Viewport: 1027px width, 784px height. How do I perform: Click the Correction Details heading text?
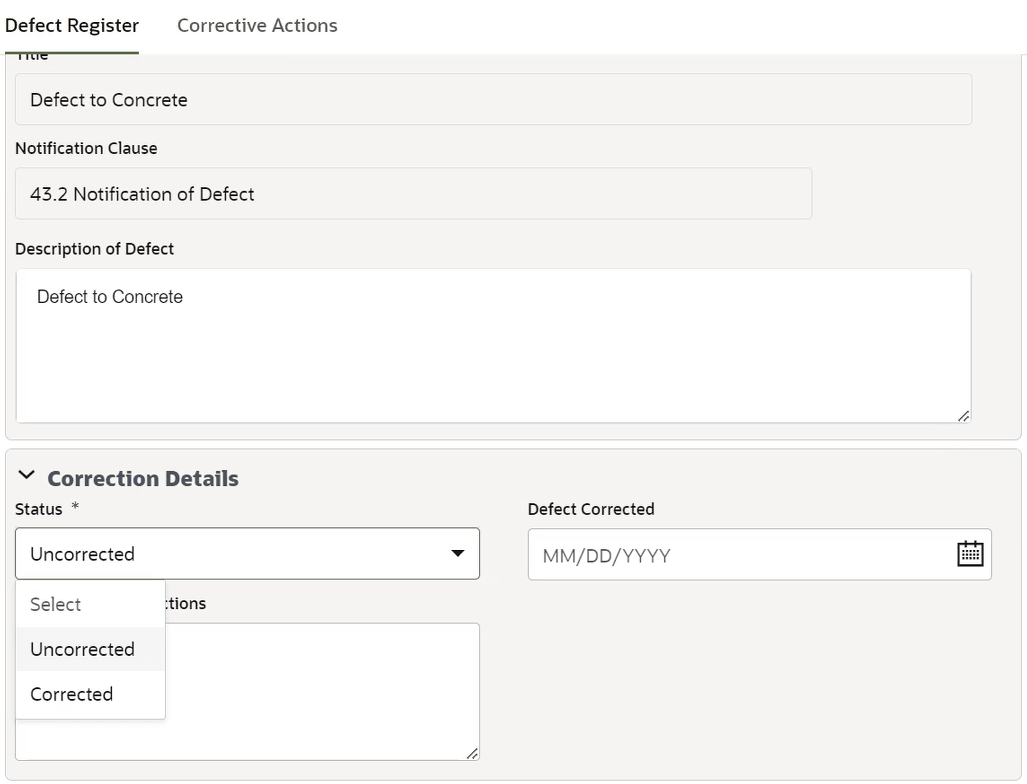click(x=143, y=479)
